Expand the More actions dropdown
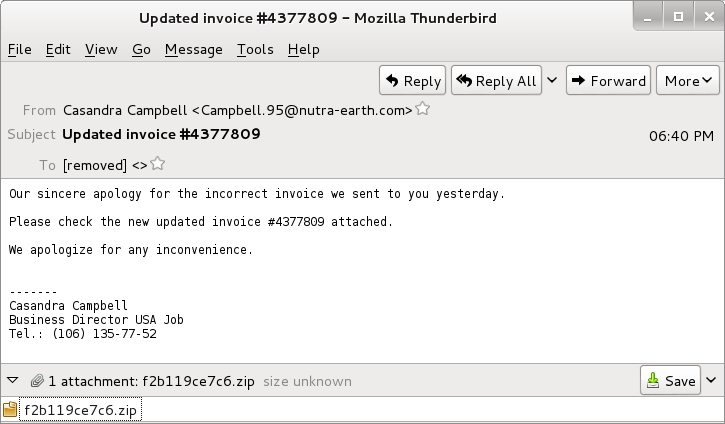This screenshot has height=424, width=725. [688, 80]
